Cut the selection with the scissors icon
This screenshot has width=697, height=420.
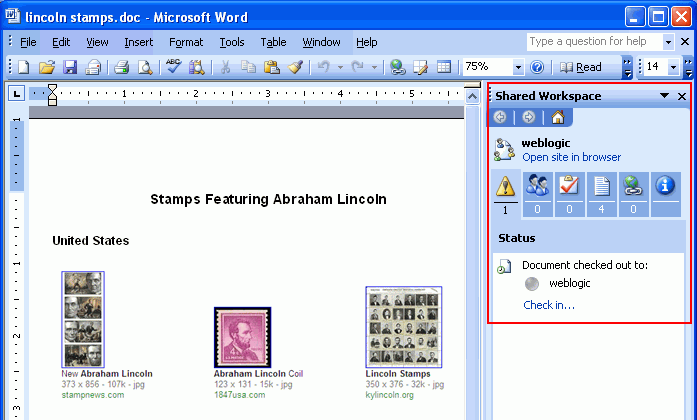(225, 68)
